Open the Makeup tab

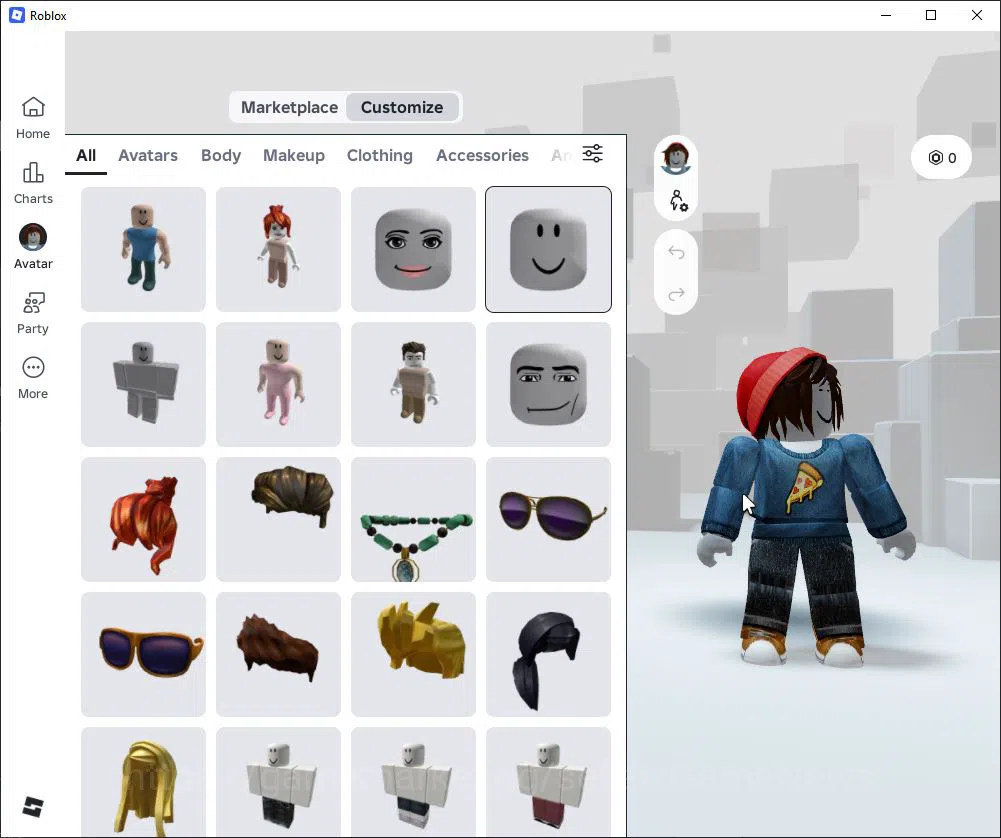tap(294, 155)
